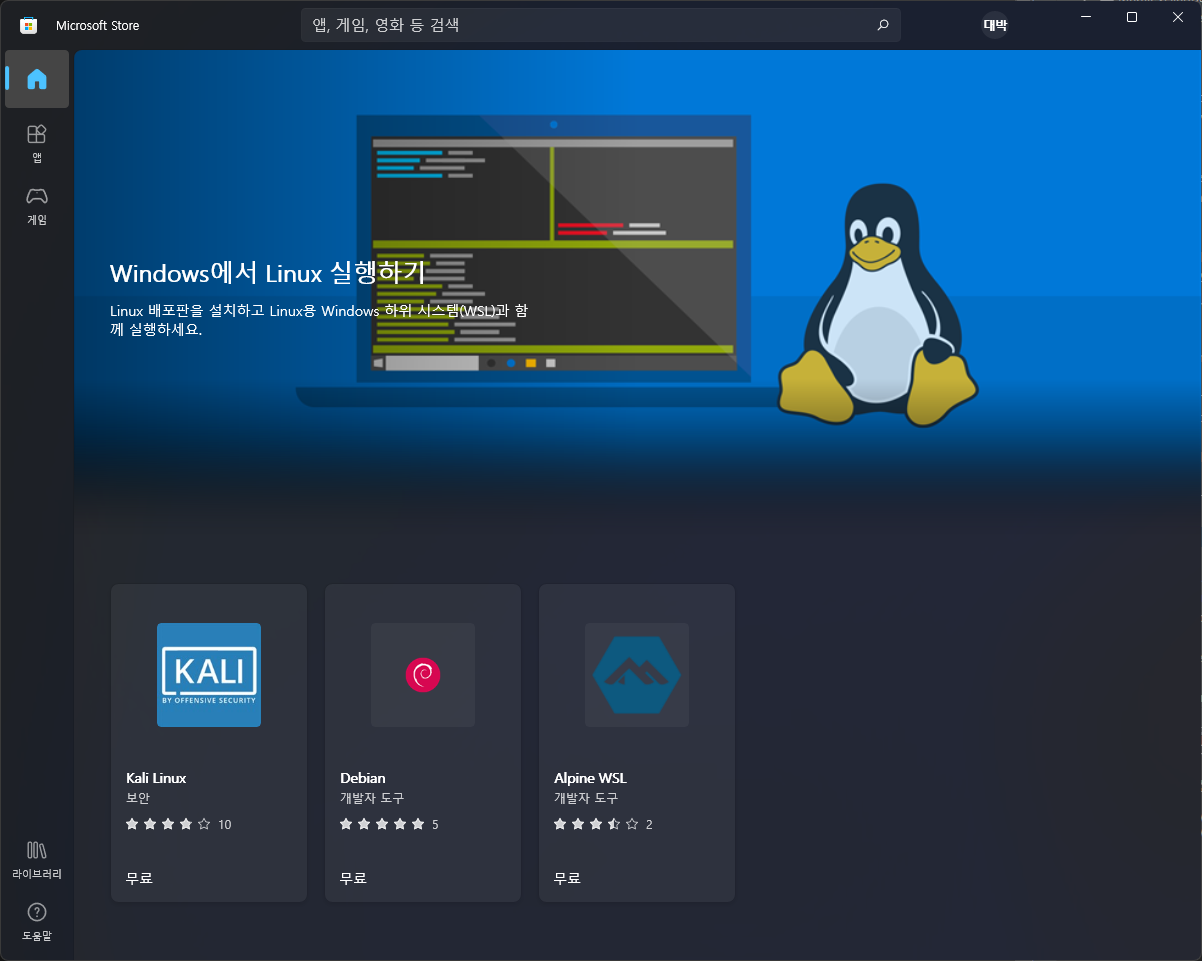Open the Alpine WSL logo thumbnail
This screenshot has width=1202, height=961.
[637, 675]
